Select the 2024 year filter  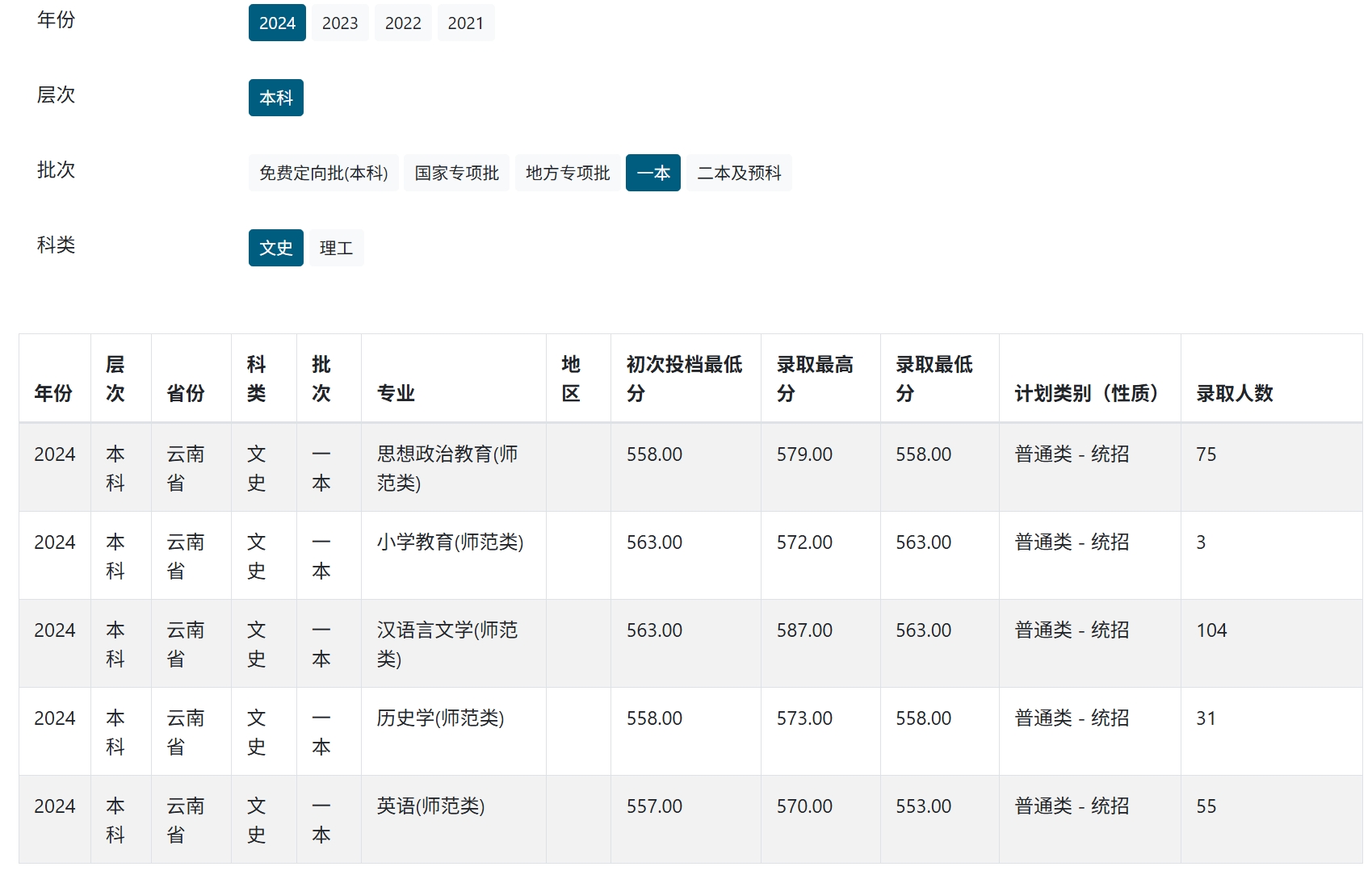tap(277, 23)
